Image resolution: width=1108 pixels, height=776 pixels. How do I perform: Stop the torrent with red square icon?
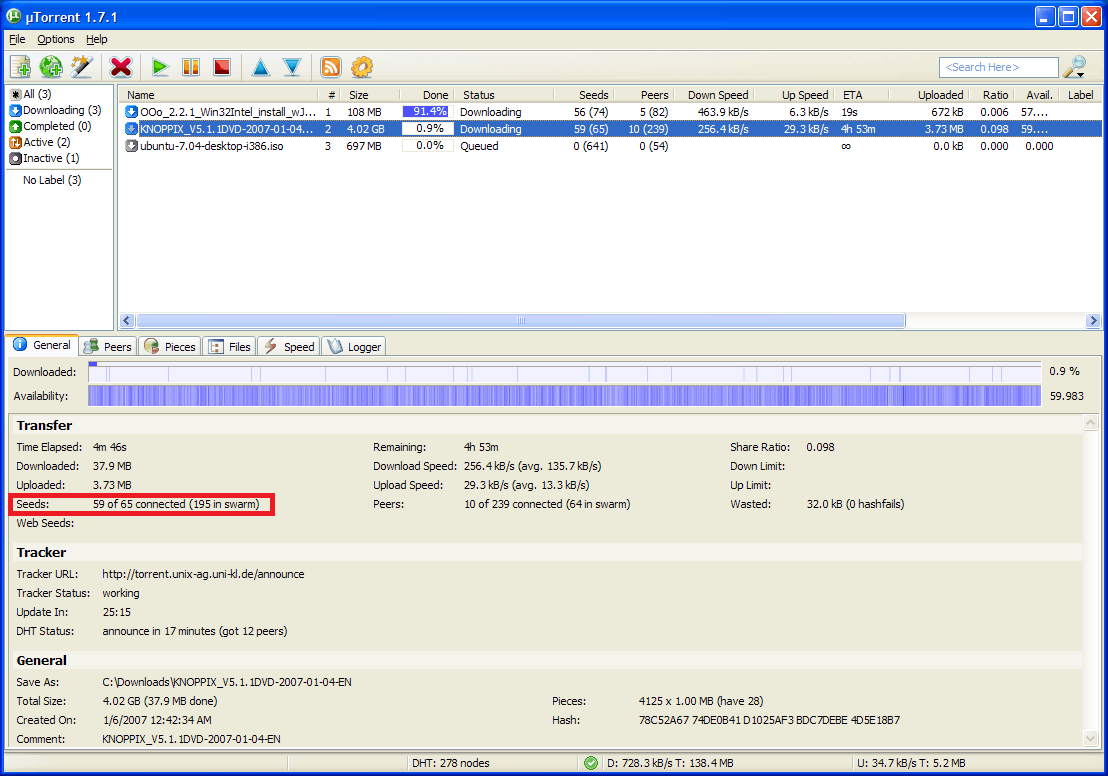point(221,67)
